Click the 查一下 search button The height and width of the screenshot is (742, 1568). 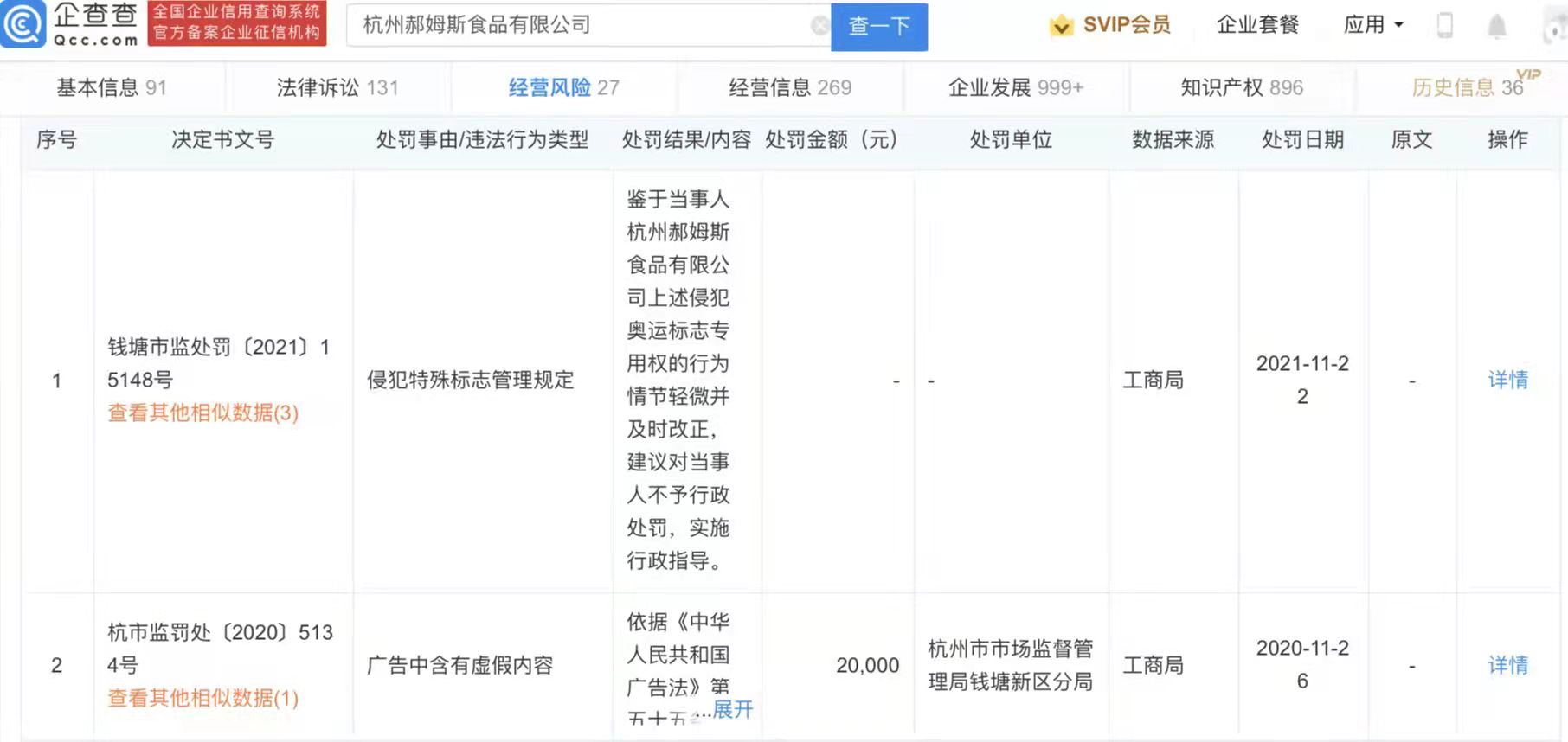tap(879, 27)
